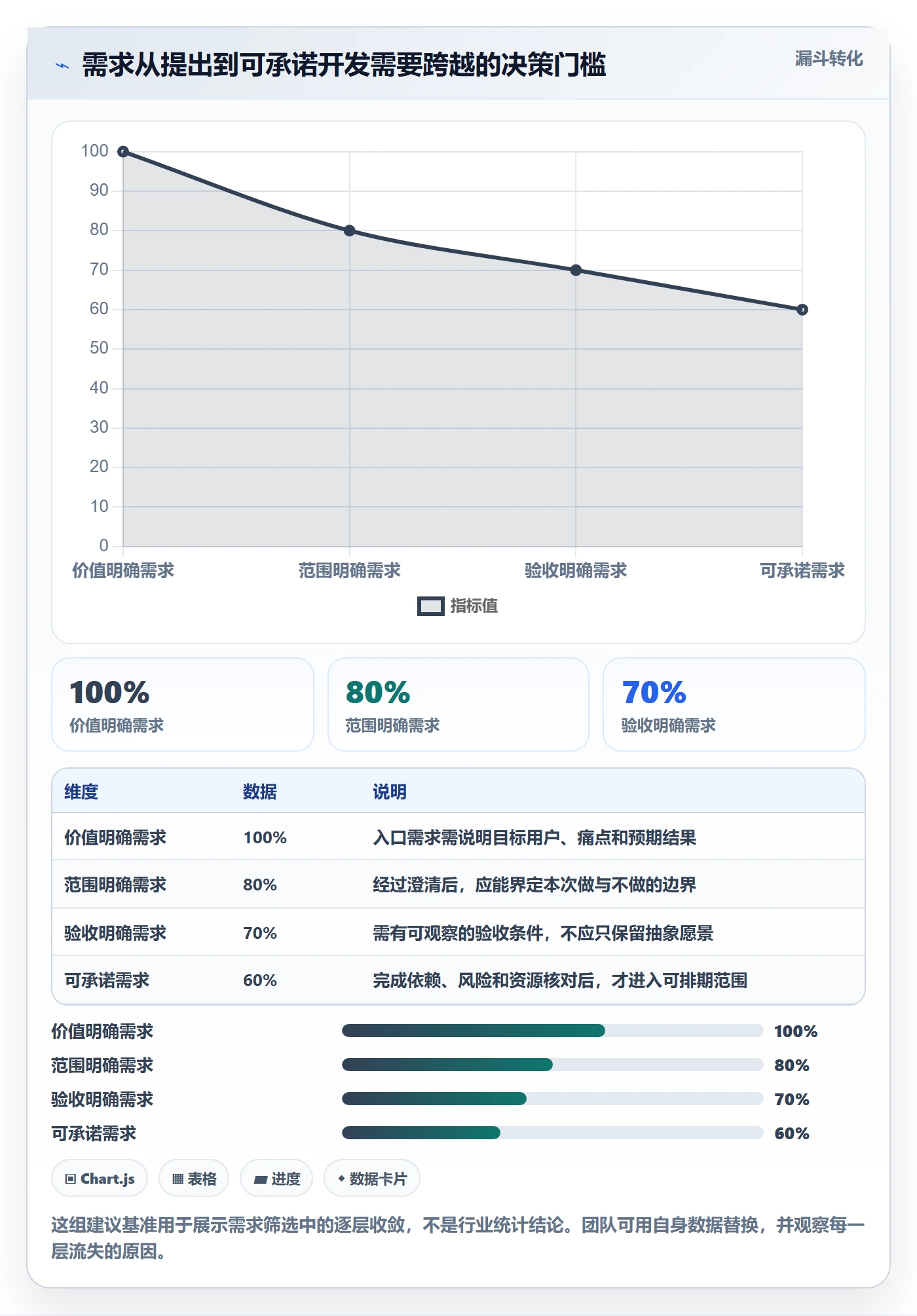Toggle the 指标值 legend swatch
The height and width of the screenshot is (1316, 917).
[x=431, y=606]
